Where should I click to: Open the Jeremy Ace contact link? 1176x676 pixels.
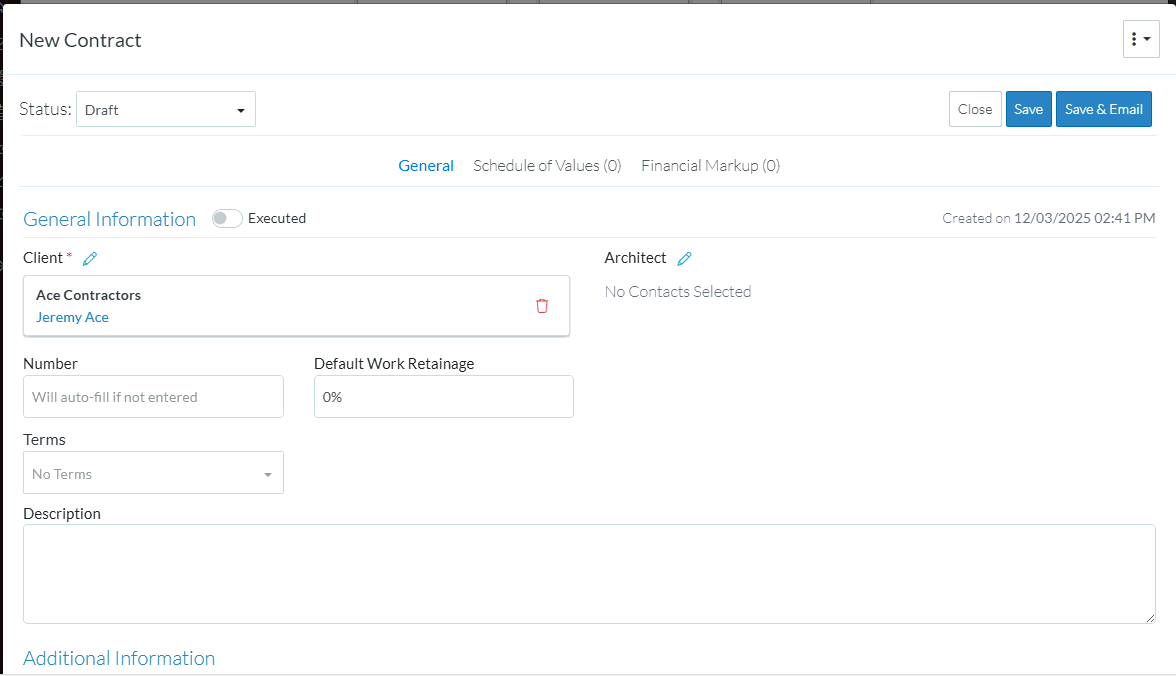(72, 317)
